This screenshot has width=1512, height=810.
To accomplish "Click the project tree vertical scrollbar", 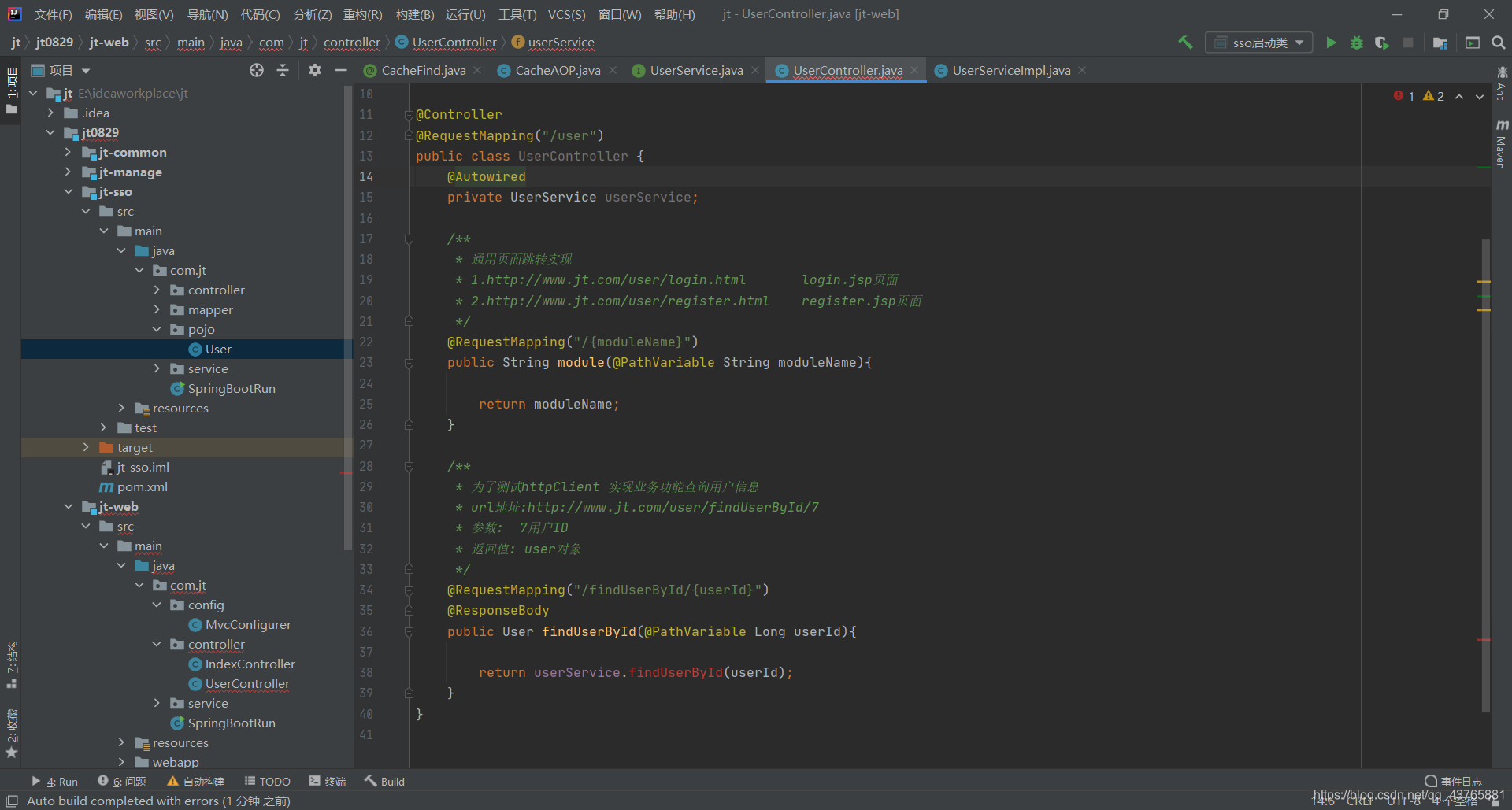I will tap(348, 319).
